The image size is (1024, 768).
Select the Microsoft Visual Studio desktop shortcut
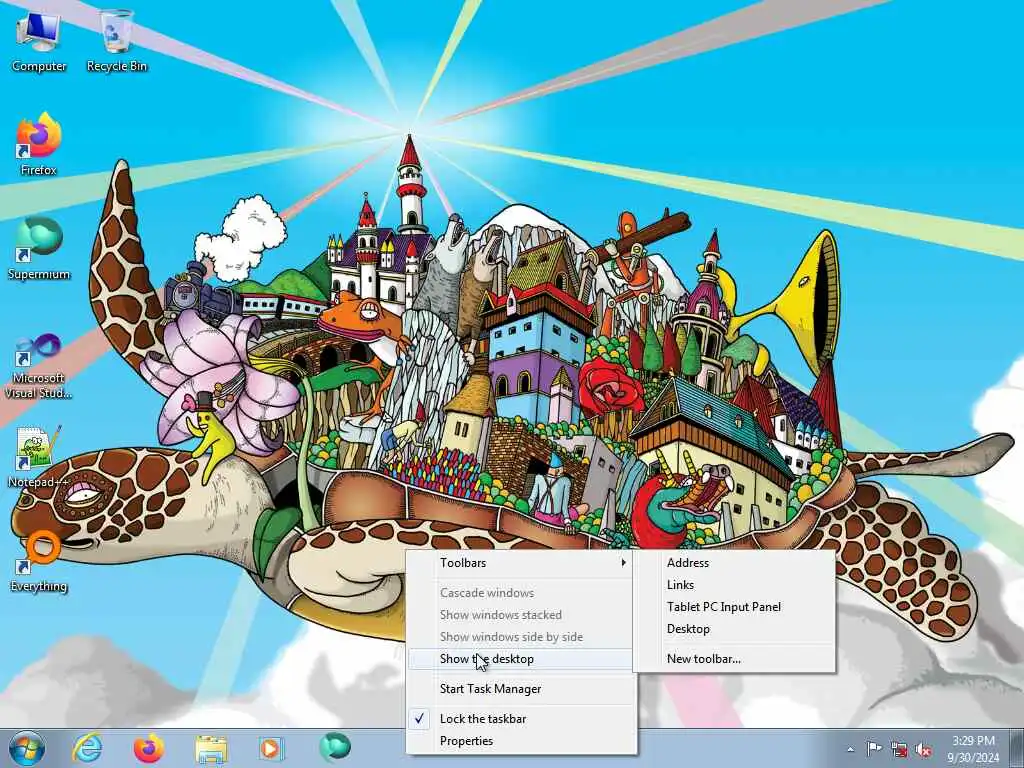[x=39, y=366]
